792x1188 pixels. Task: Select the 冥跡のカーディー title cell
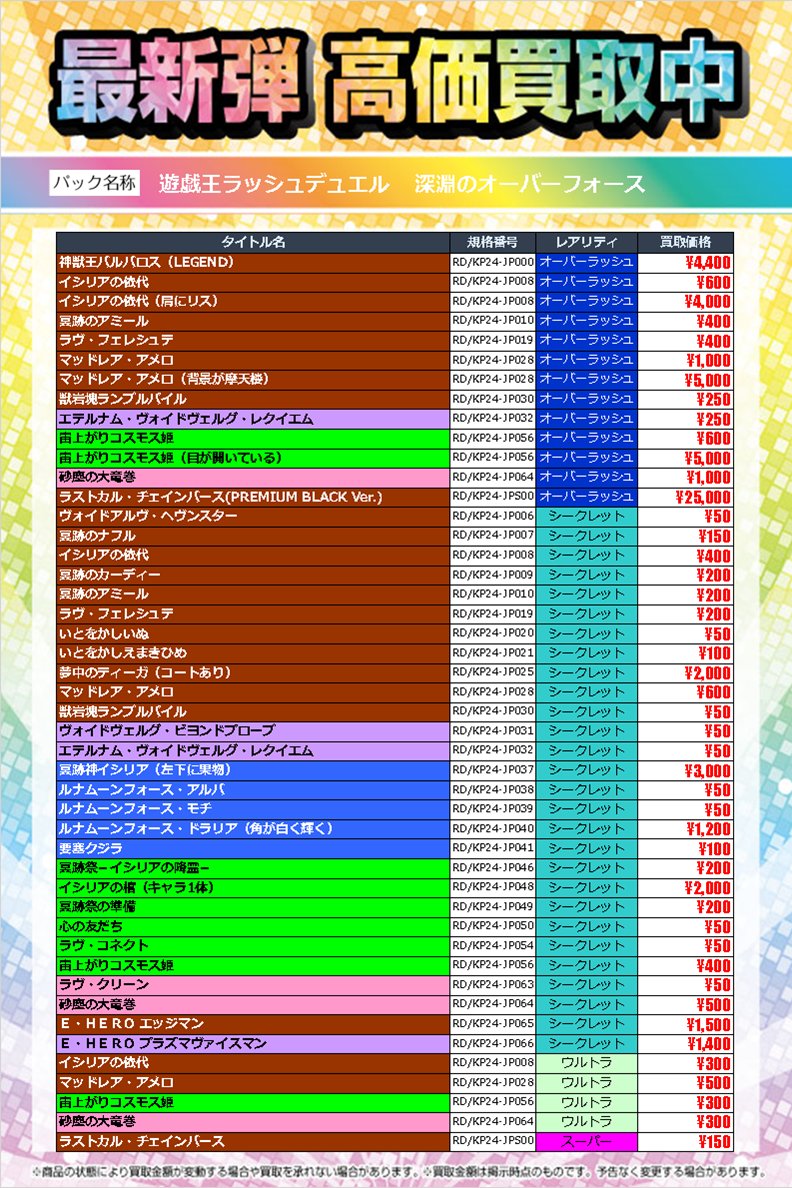pyautogui.click(x=253, y=575)
